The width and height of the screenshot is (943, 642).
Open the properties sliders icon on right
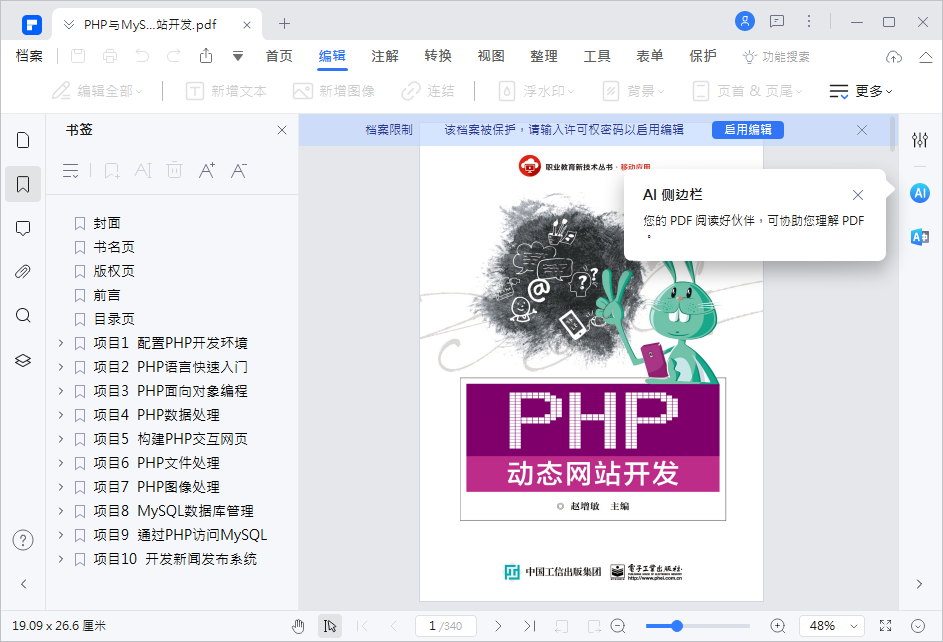pos(920,140)
